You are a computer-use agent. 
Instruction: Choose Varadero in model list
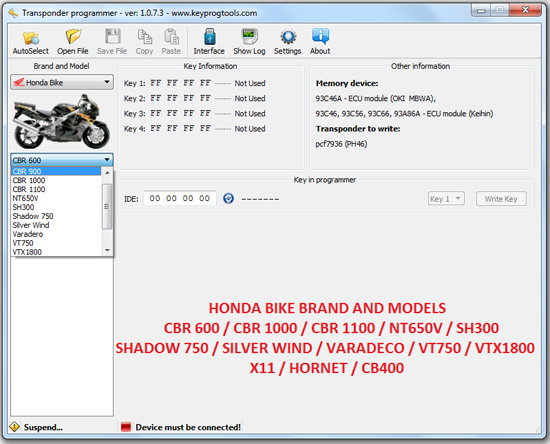(56, 234)
